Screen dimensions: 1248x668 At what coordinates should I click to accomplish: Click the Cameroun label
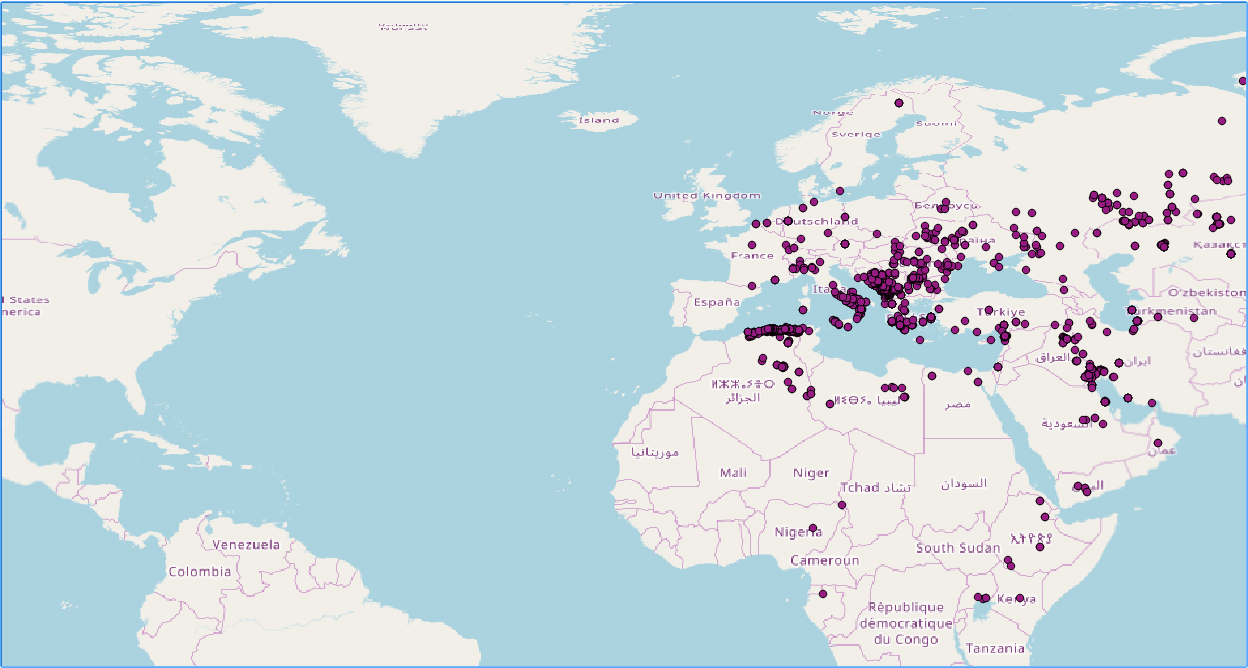click(x=824, y=560)
